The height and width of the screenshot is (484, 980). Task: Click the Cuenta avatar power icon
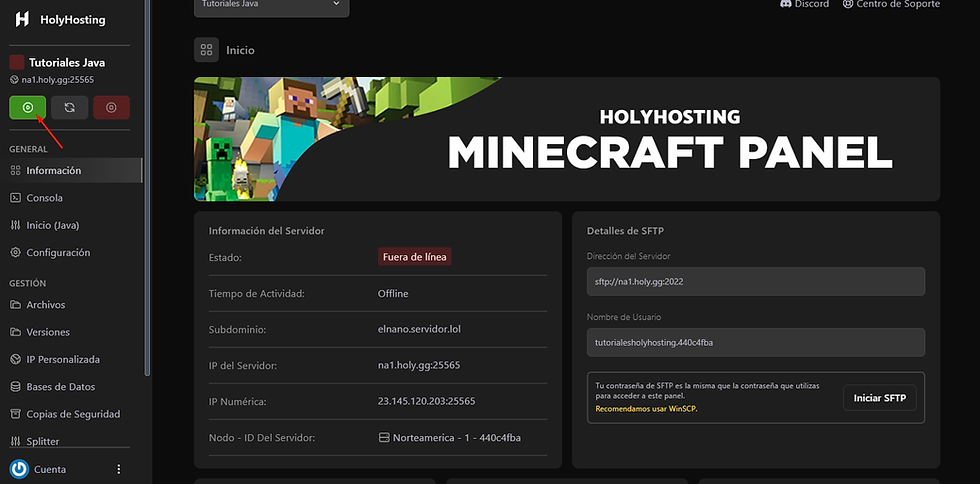[19, 469]
